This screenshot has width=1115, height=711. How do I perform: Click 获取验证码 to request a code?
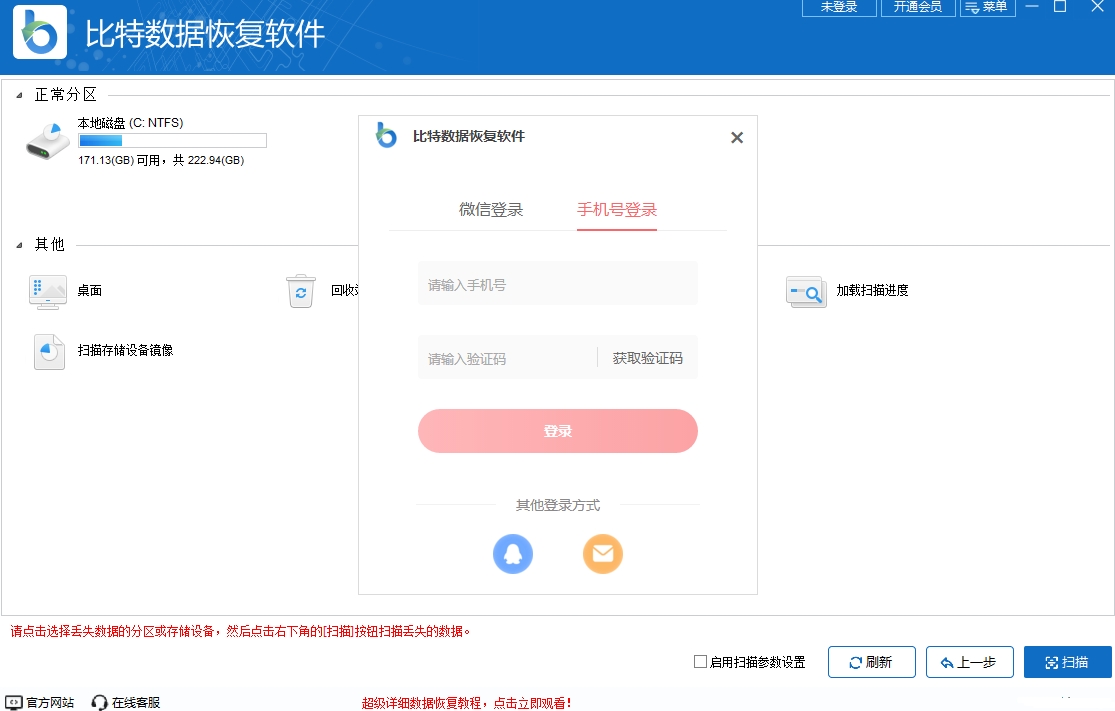647,357
